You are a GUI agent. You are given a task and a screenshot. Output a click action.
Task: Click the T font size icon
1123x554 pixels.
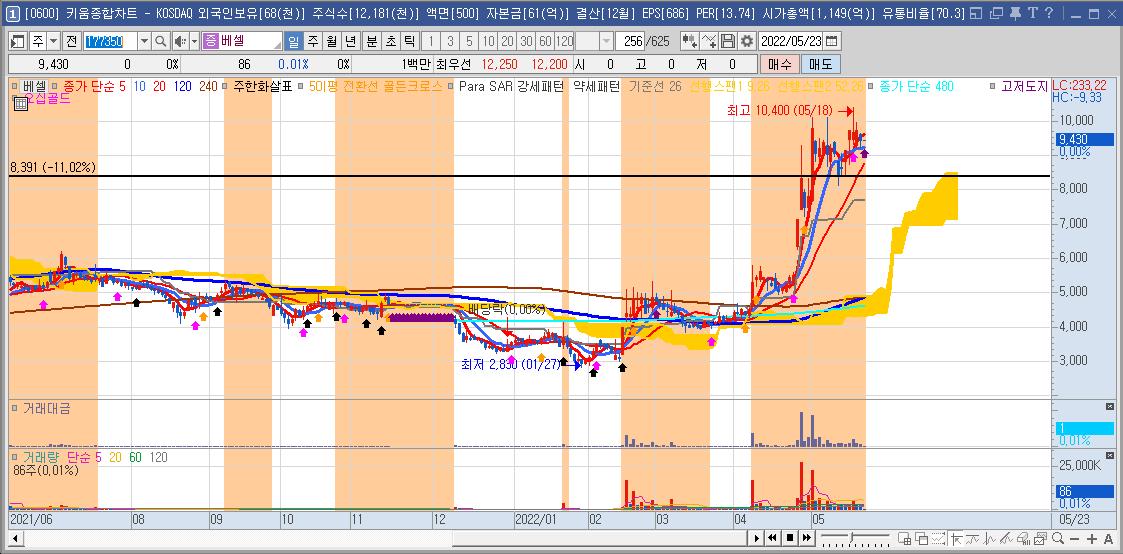coord(1032,13)
